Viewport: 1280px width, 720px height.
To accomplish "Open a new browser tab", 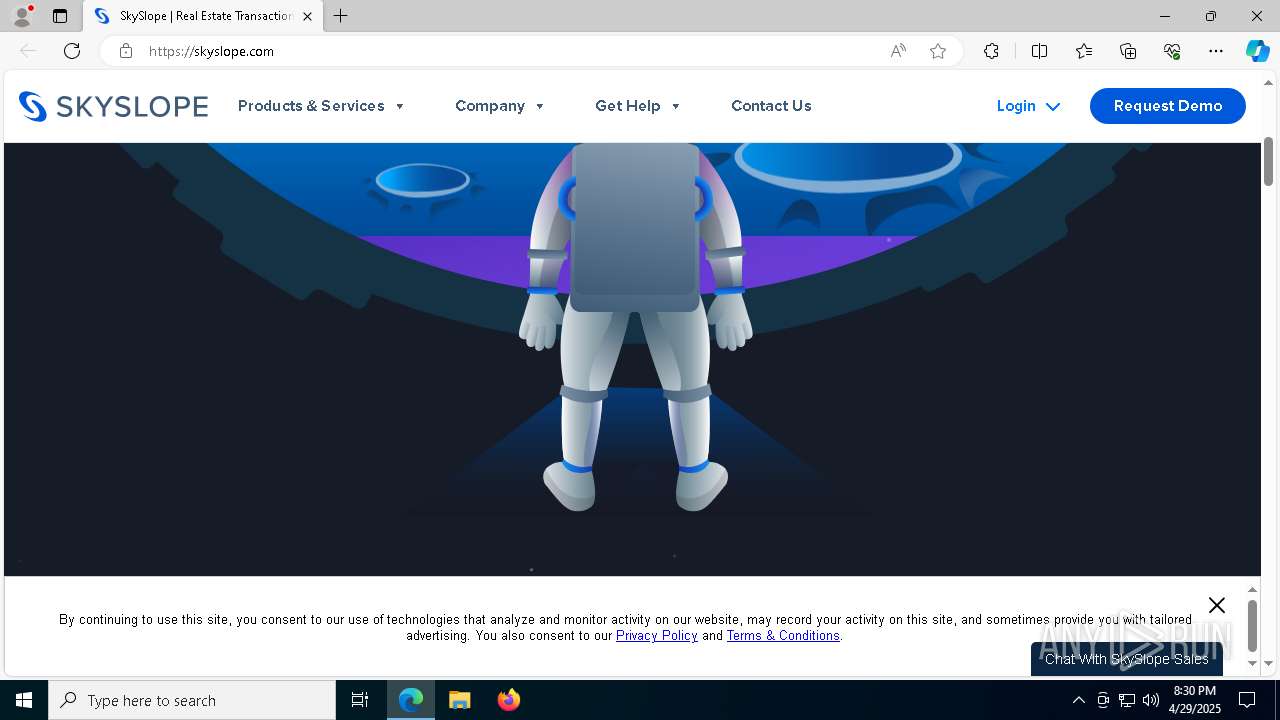I will pos(341,16).
